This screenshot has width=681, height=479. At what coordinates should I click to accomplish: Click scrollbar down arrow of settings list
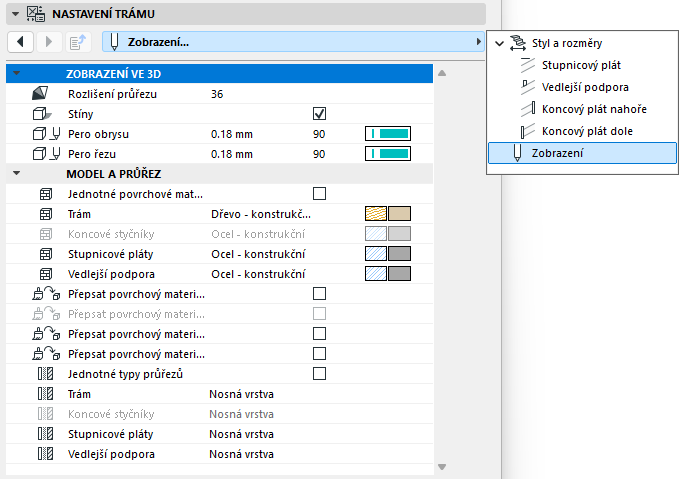pyautogui.click(x=442, y=467)
